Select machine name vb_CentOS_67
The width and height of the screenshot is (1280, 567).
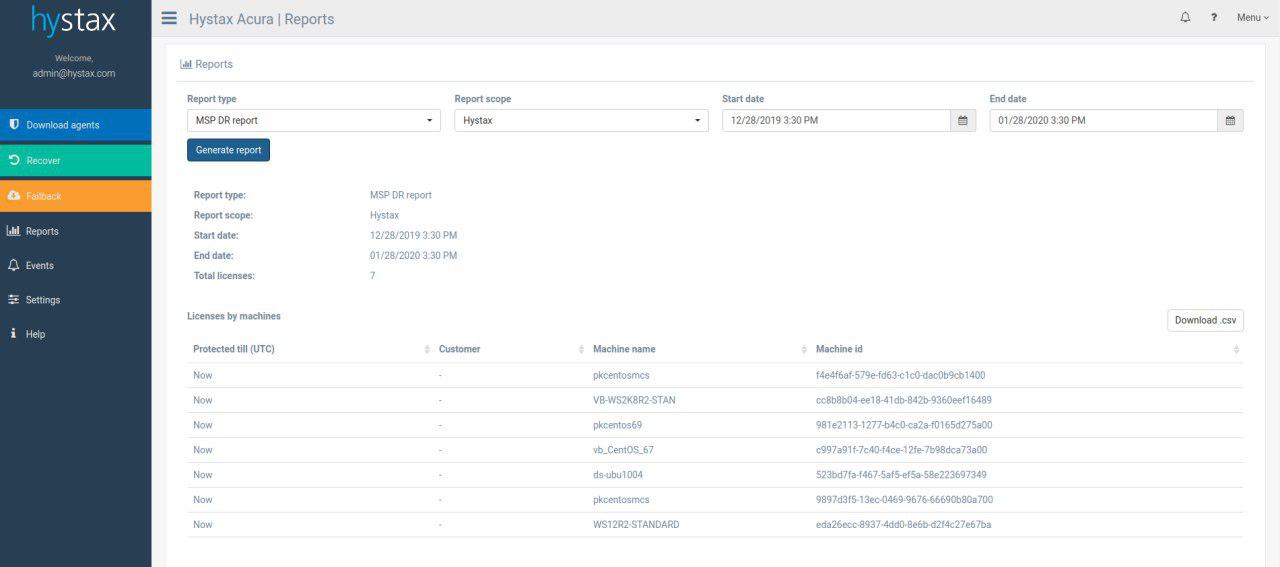click(623, 450)
